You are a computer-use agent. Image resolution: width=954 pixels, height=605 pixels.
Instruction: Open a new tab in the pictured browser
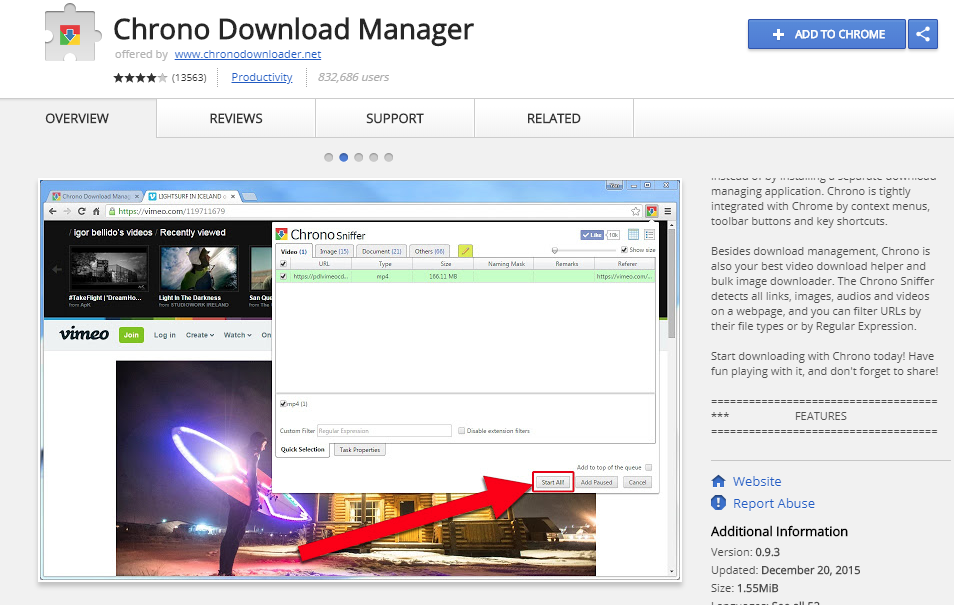249,196
